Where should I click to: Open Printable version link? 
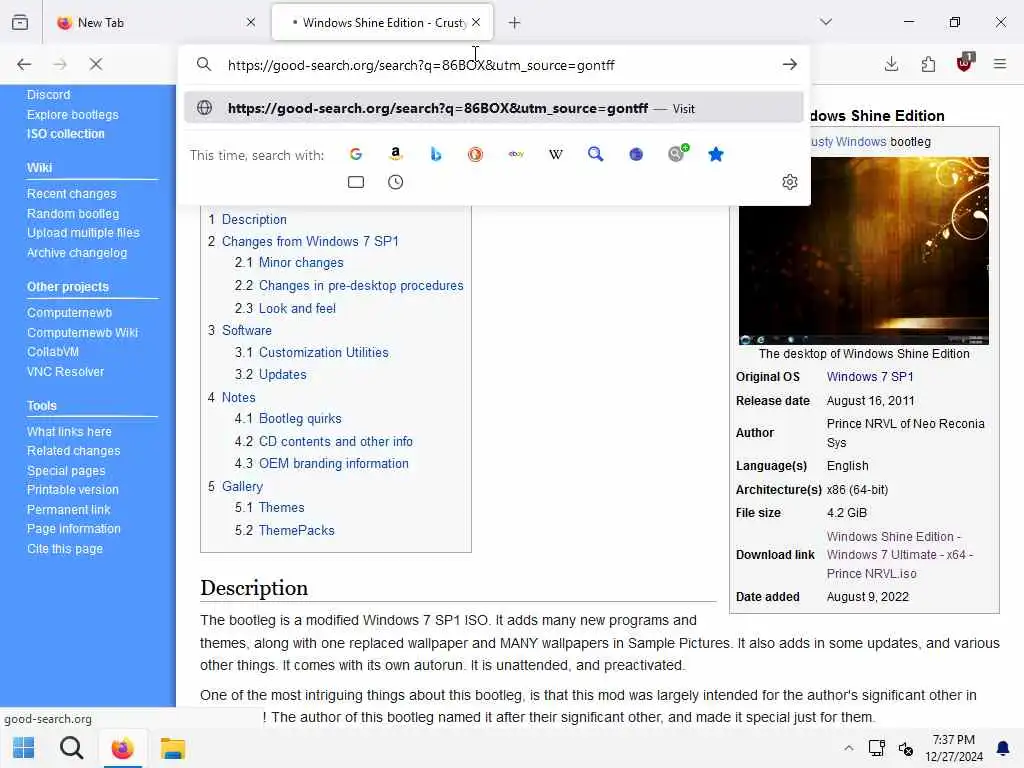point(72,490)
